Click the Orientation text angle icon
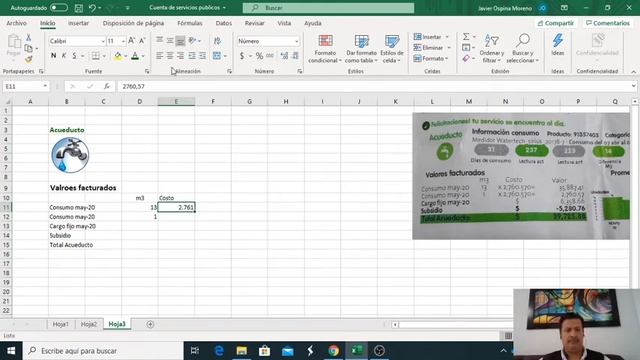 pos(192,40)
